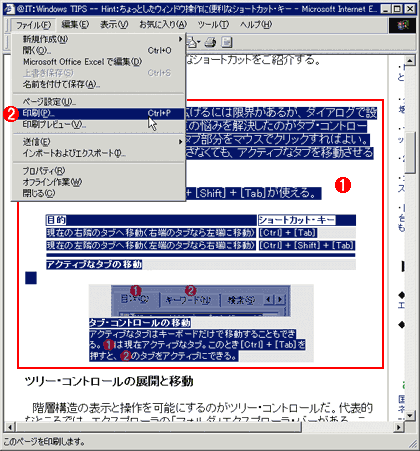Open the dropdown arrow beside mail icon

(x=199, y=42)
